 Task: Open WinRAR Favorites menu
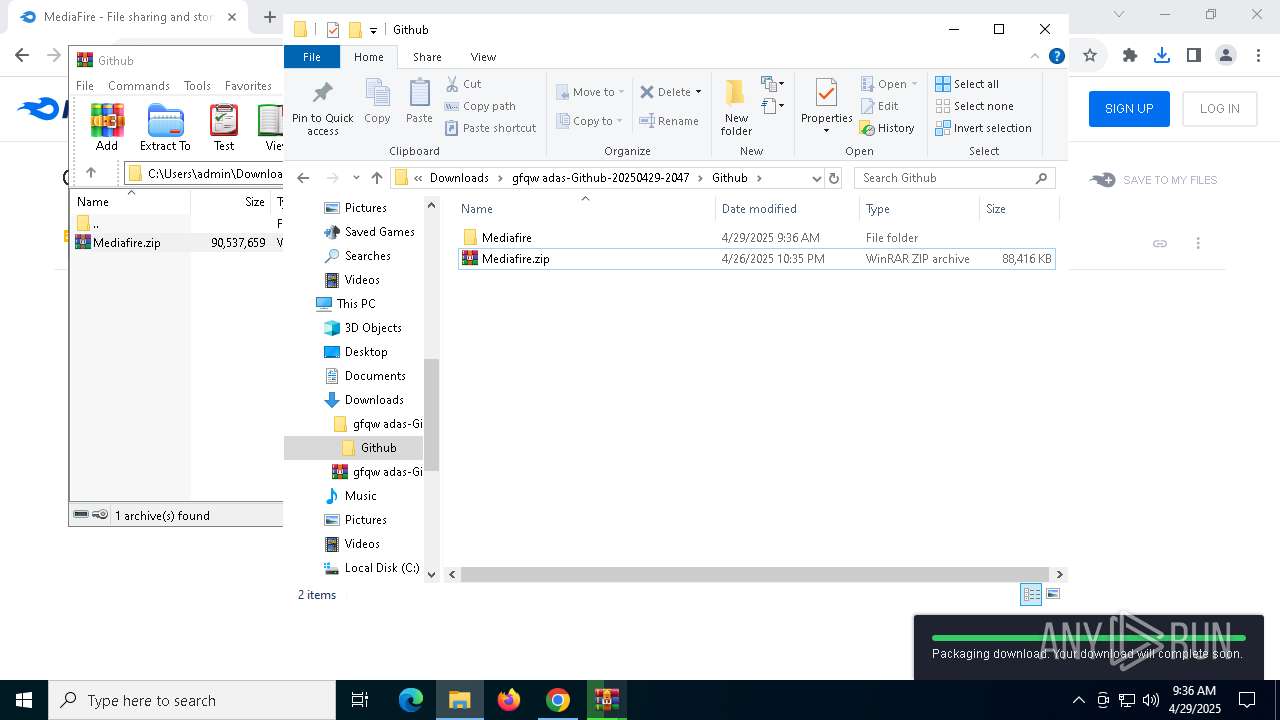(x=248, y=86)
